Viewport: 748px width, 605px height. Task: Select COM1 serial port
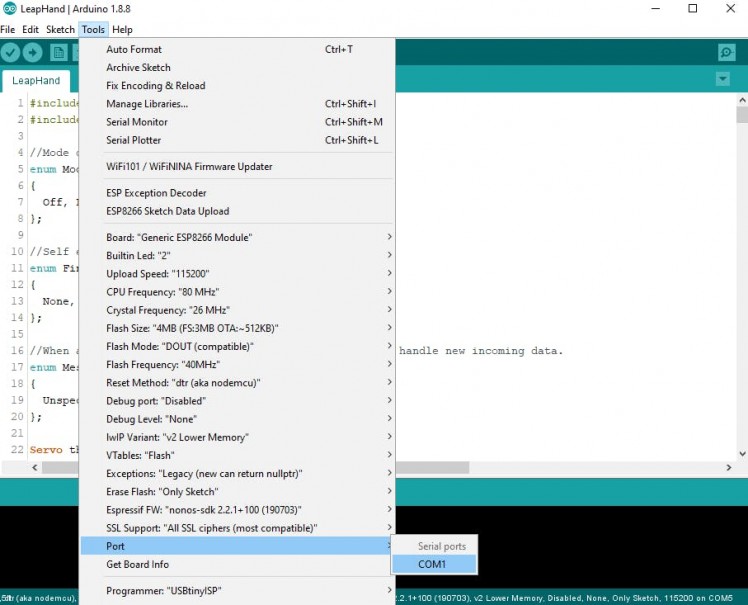point(434,564)
